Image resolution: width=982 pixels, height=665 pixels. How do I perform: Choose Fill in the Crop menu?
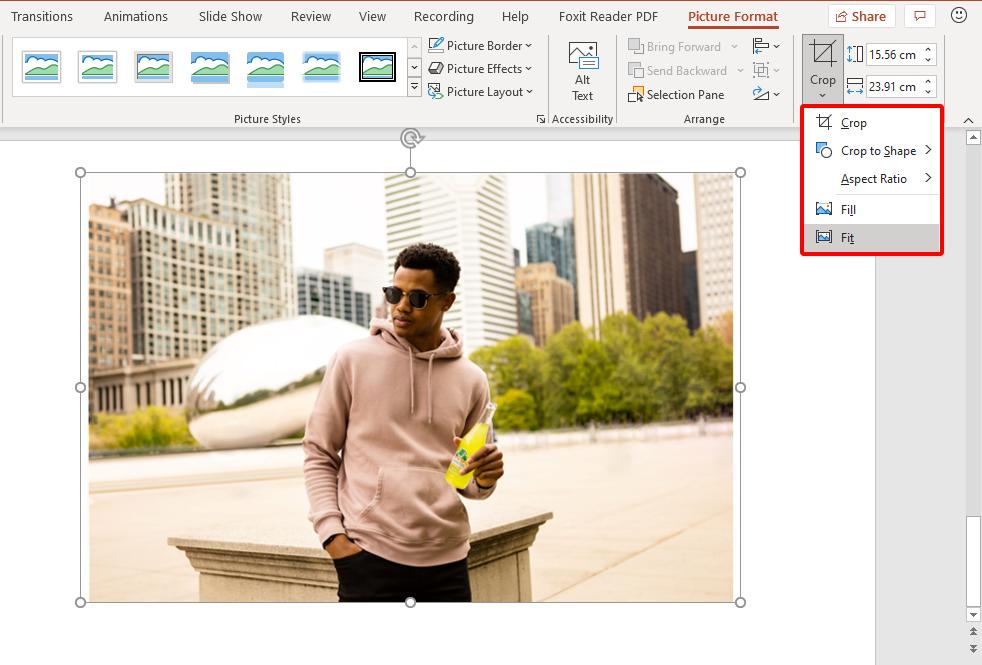click(848, 210)
